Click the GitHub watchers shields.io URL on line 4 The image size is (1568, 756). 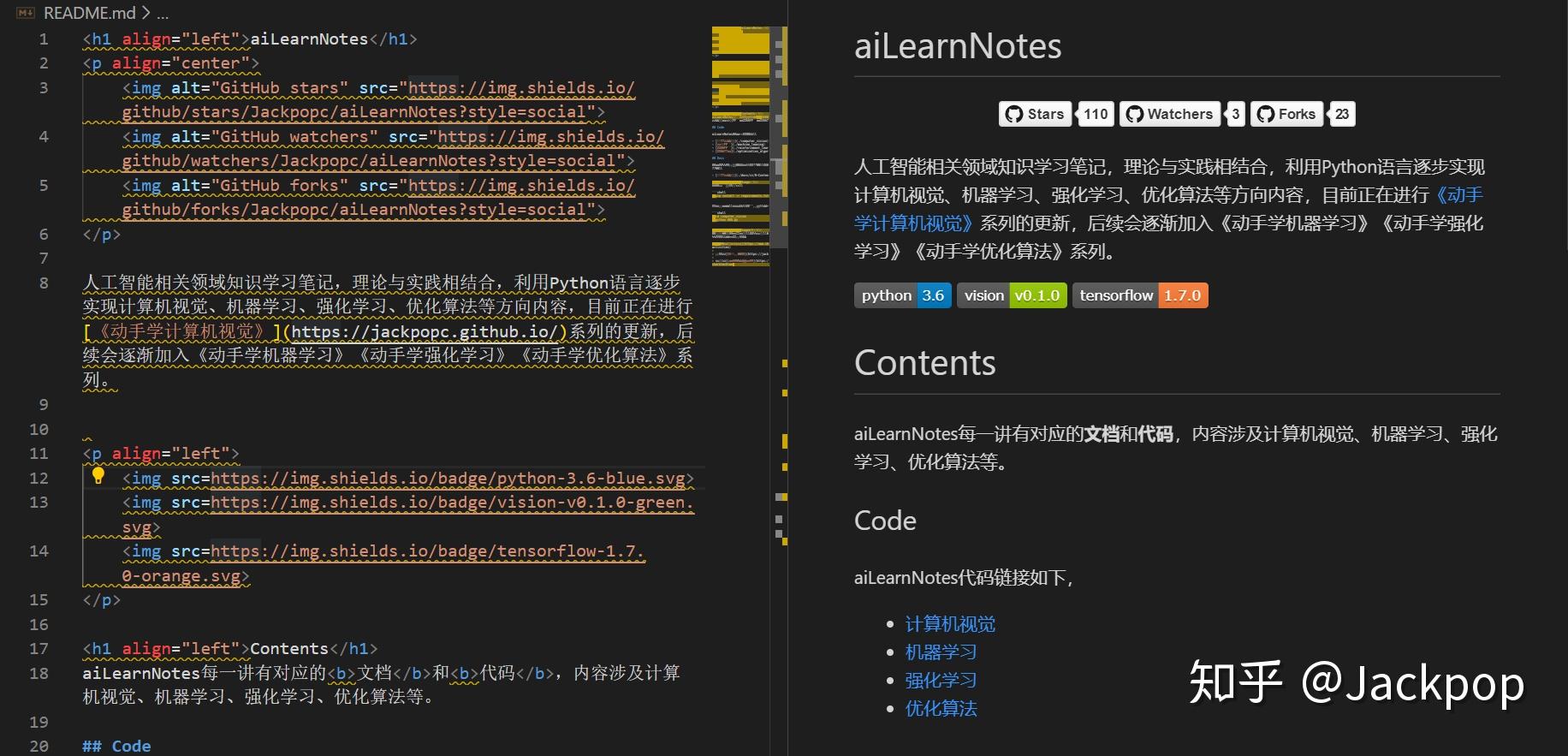[x=550, y=137]
